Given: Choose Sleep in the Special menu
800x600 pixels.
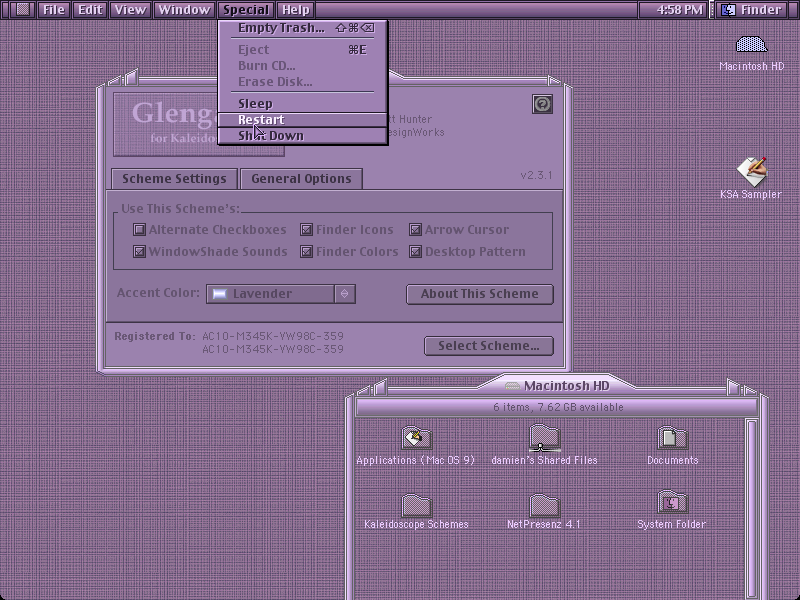Looking at the screenshot, I should coord(303,104).
